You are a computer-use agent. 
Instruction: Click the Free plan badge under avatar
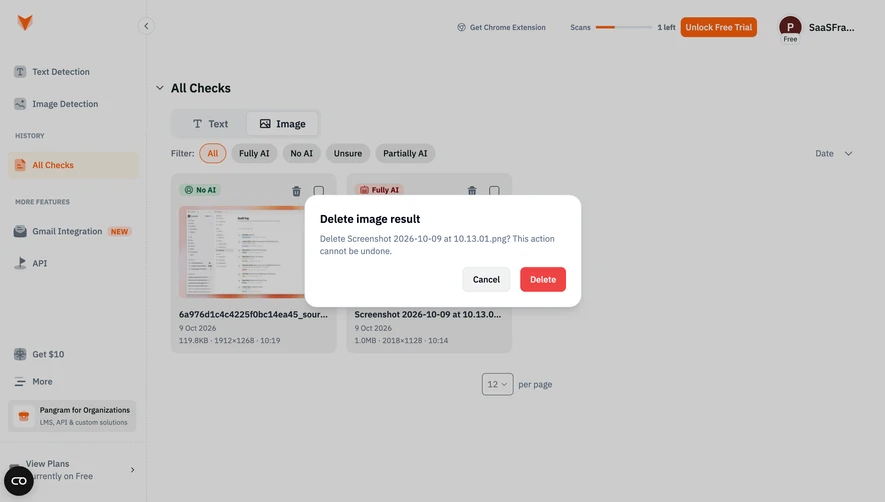[790, 39]
